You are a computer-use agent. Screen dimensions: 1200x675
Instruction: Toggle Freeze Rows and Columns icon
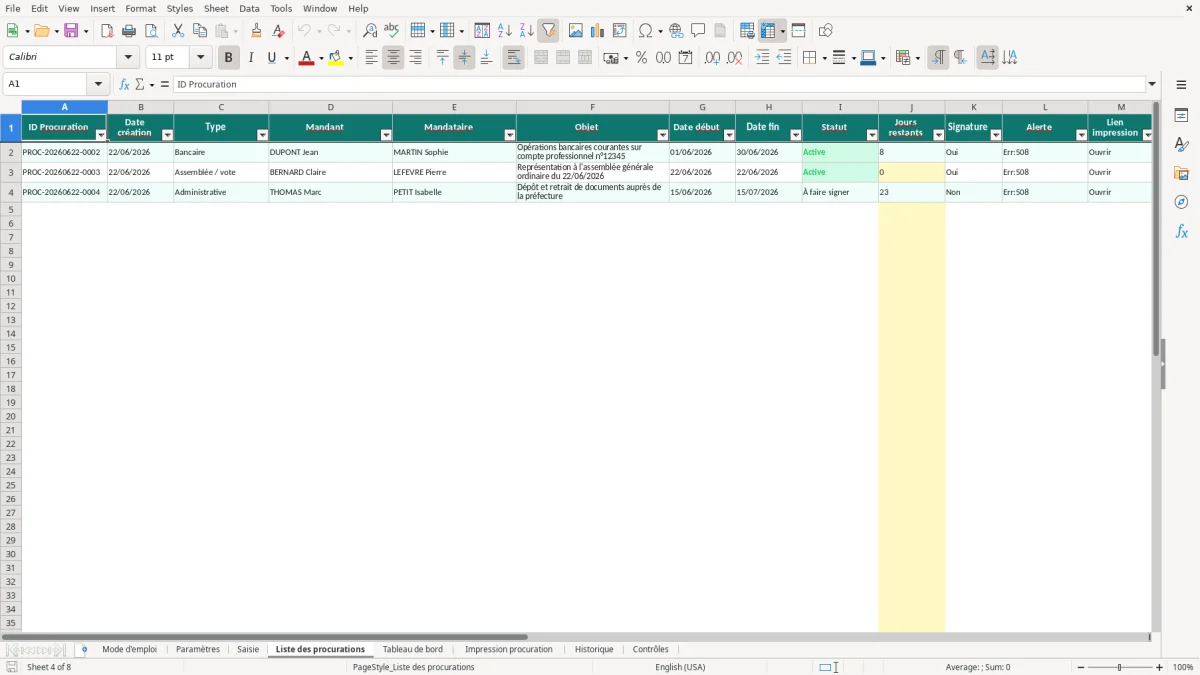[768, 31]
